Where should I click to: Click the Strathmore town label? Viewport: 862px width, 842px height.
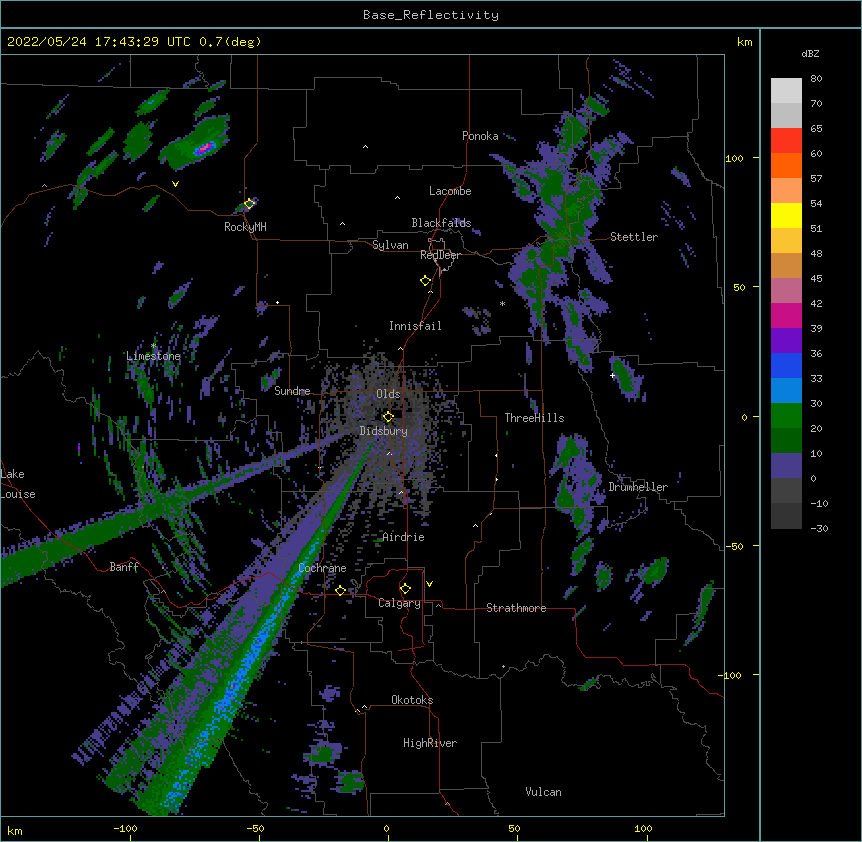coord(516,608)
